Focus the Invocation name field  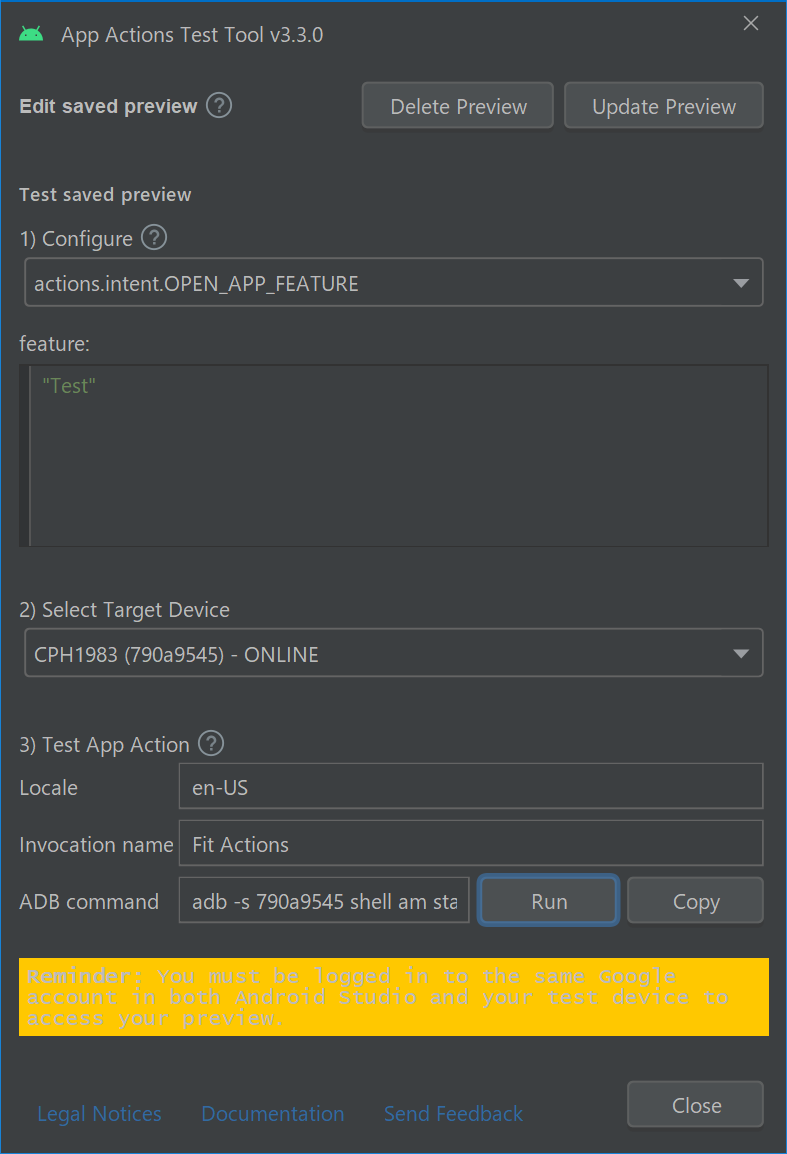click(471, 843)
